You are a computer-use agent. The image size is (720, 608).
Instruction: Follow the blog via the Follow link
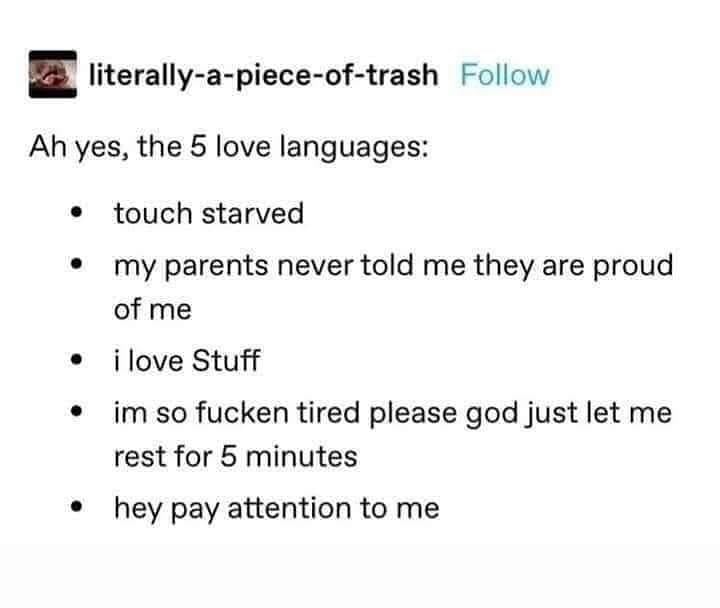(x=505, y=75)
